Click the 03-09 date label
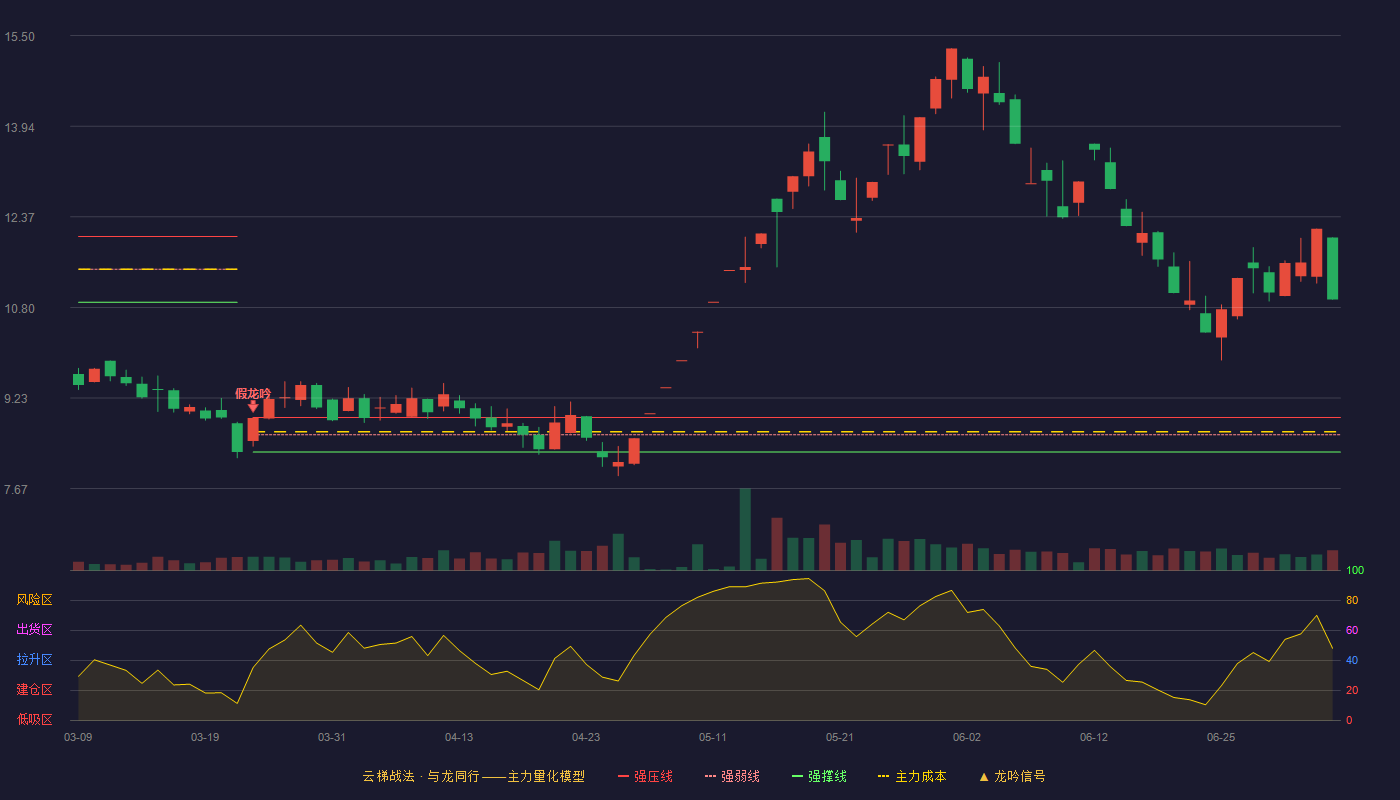Viewport: 1400px width, 800px height. pos(78,737)
